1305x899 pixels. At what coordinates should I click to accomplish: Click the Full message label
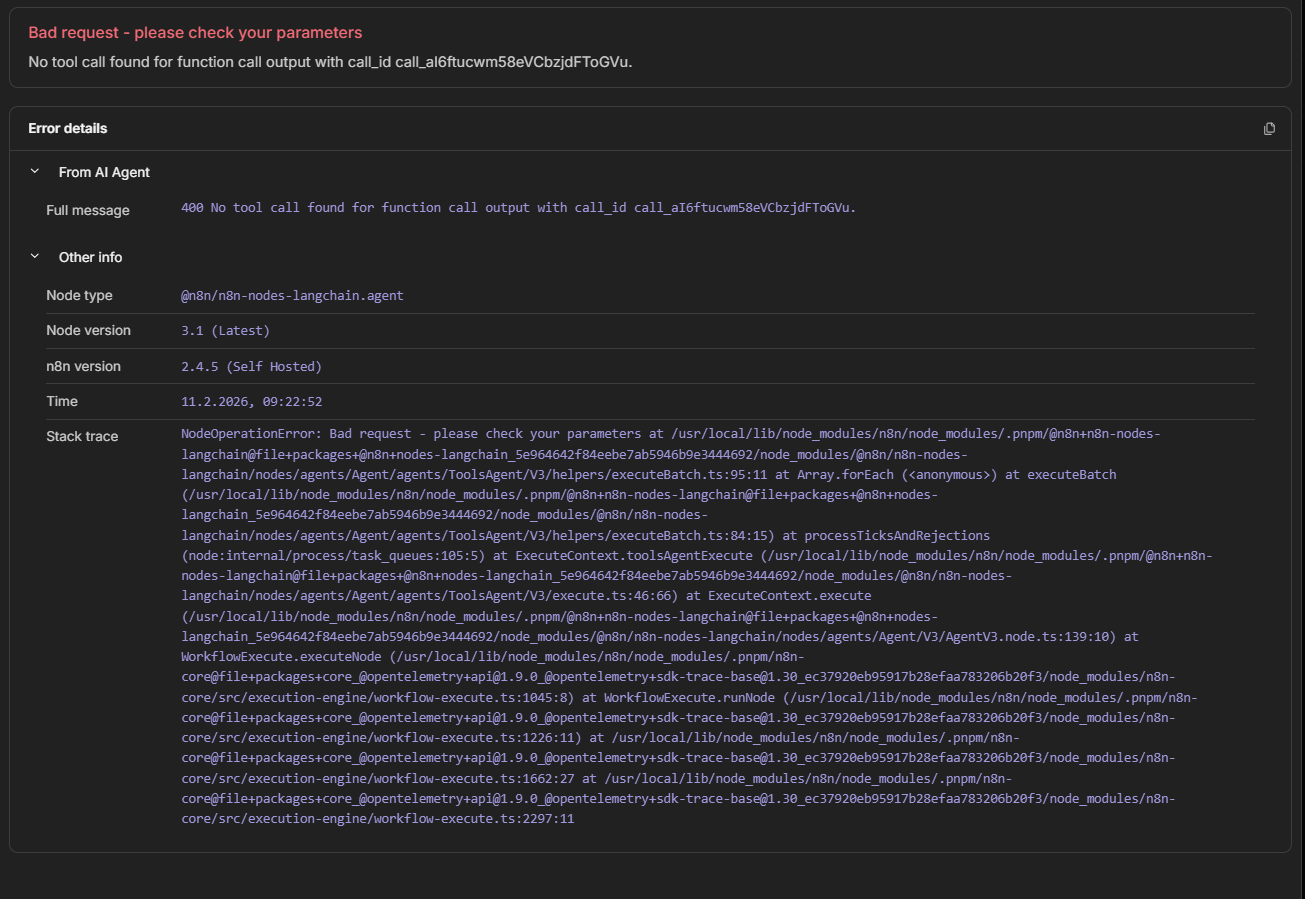[88, 210]
